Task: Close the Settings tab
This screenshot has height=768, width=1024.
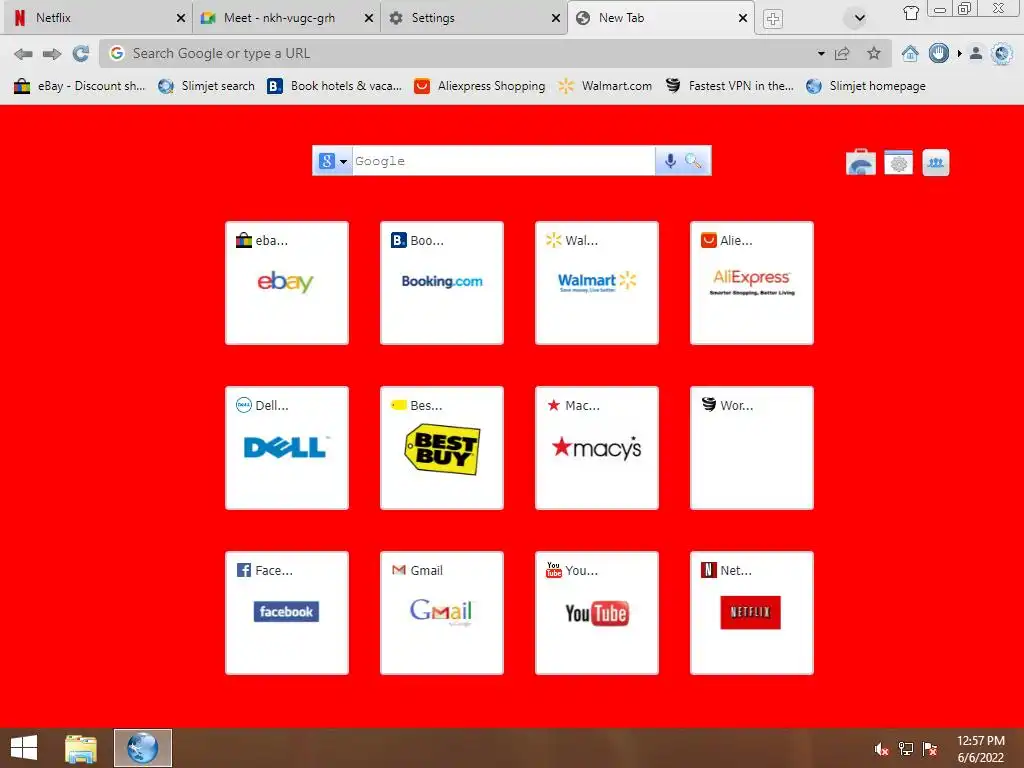Action: [556, 18]
